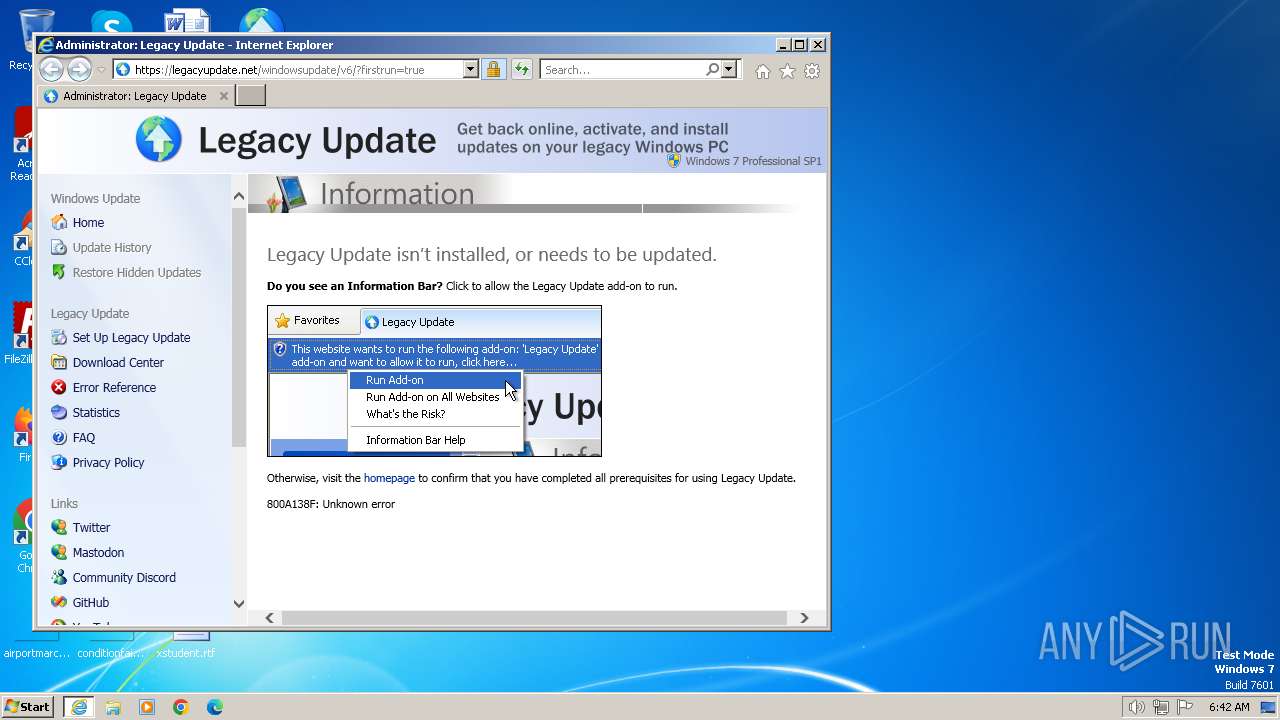The height and width of the screenshot is (720, 1280).
Task: Click the Update History sidebar icon
Action: (x=59, y=247)
